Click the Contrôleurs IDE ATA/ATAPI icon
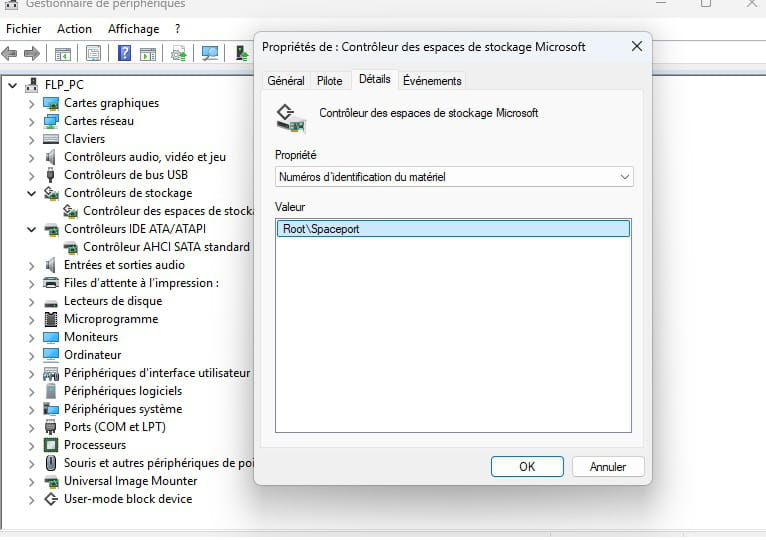The width and height of the screenshot is (766, 540). pyautogui.click(x=51, y=230)
